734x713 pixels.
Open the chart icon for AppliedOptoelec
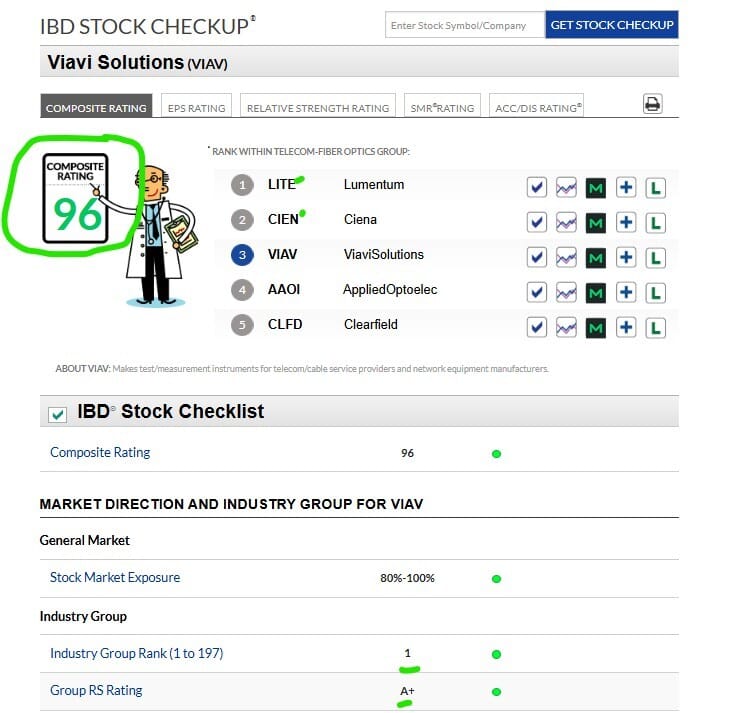point(566,293)
